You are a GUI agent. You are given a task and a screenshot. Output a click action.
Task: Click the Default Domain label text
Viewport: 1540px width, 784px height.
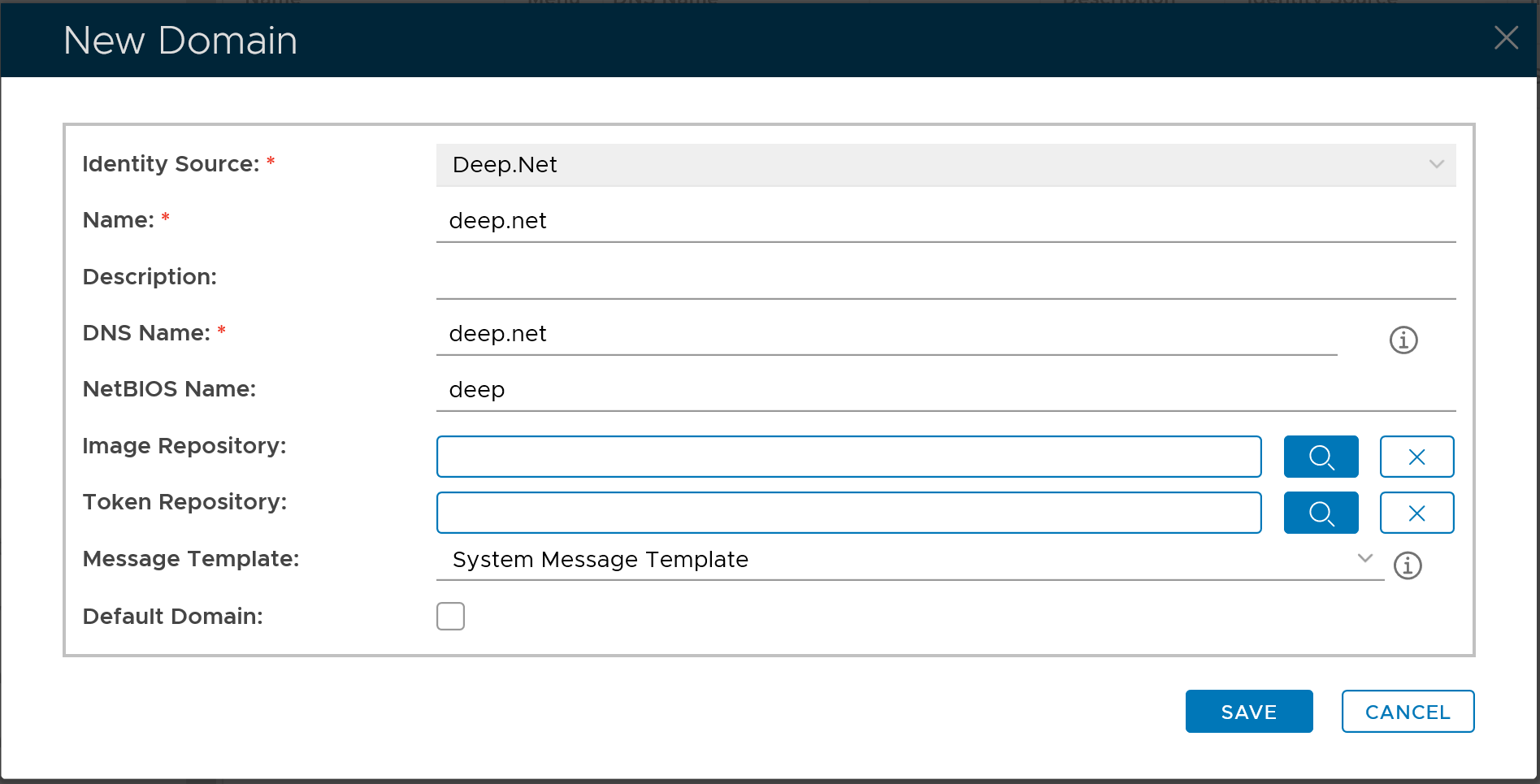[x=172, y=617]
